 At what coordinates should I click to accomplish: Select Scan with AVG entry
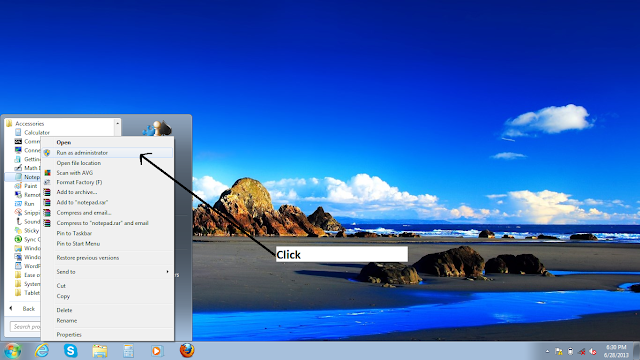coord(75,173)
